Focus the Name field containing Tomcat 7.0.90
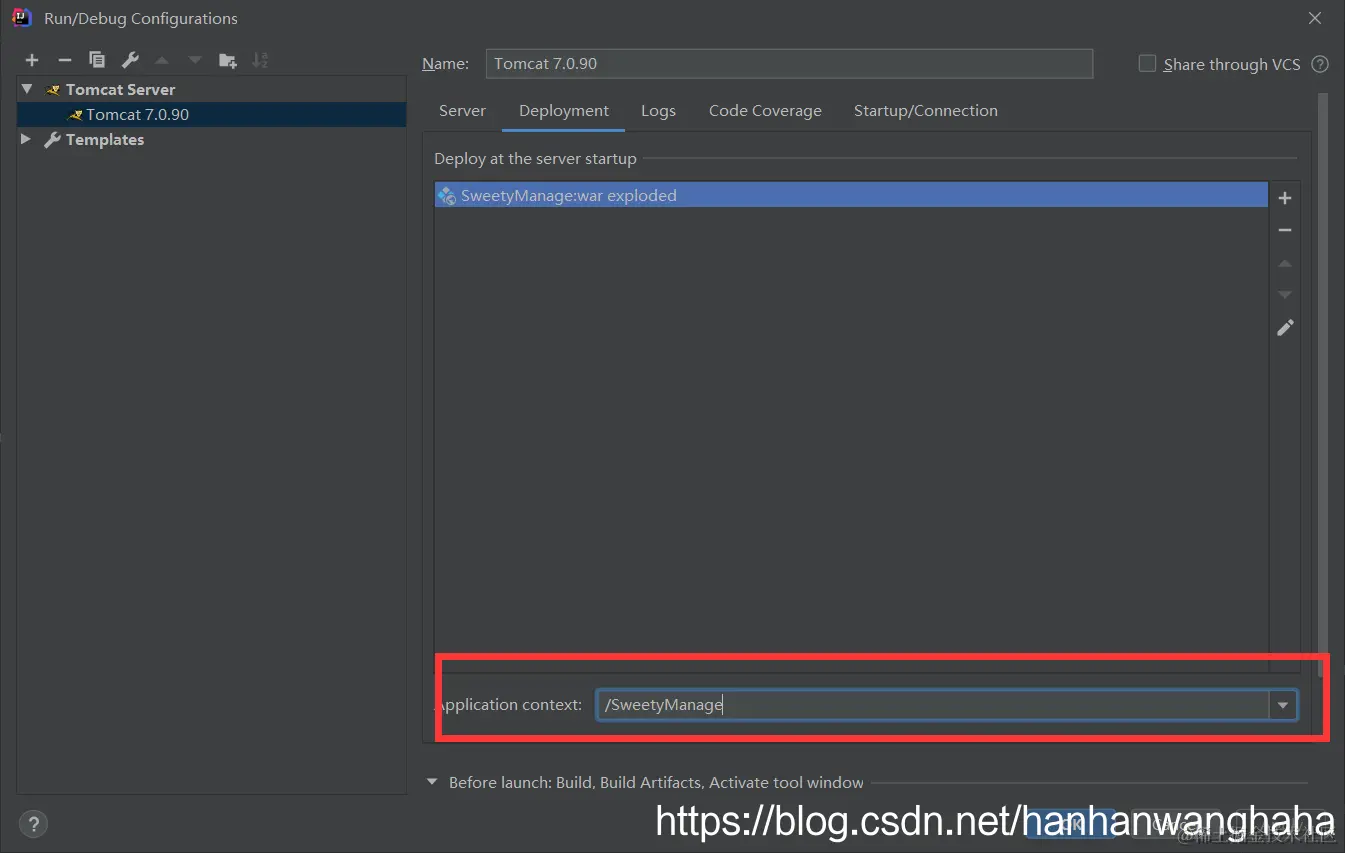Viewport: 1345px width, 853px height. [789, 63]
